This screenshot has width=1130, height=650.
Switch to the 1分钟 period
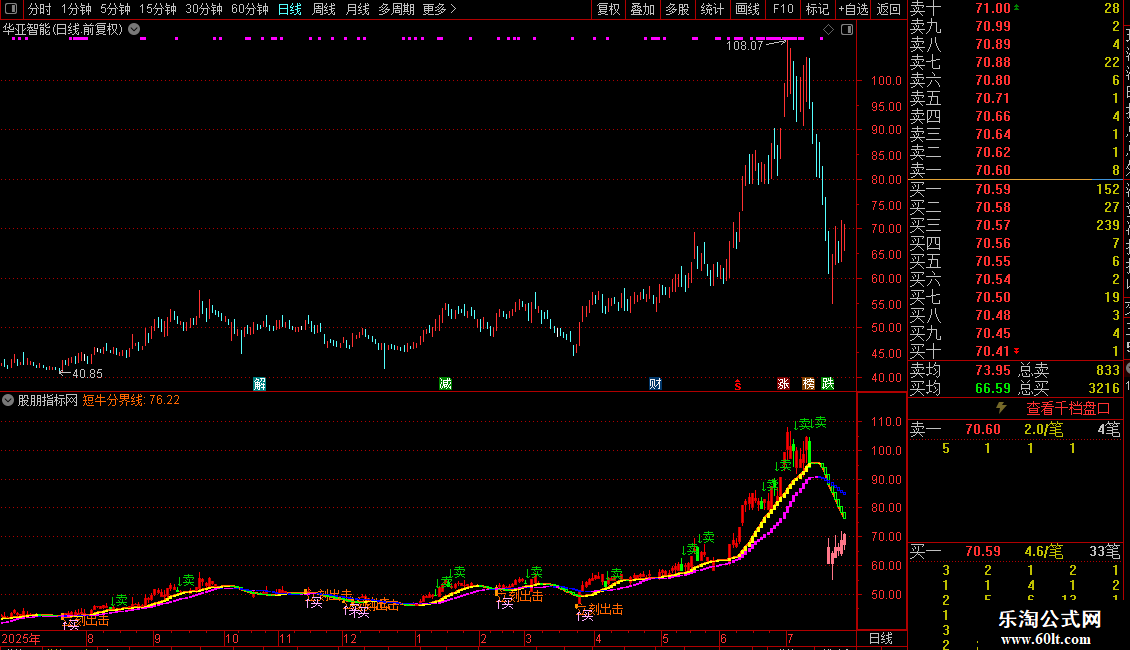click(x=76, y=9)
